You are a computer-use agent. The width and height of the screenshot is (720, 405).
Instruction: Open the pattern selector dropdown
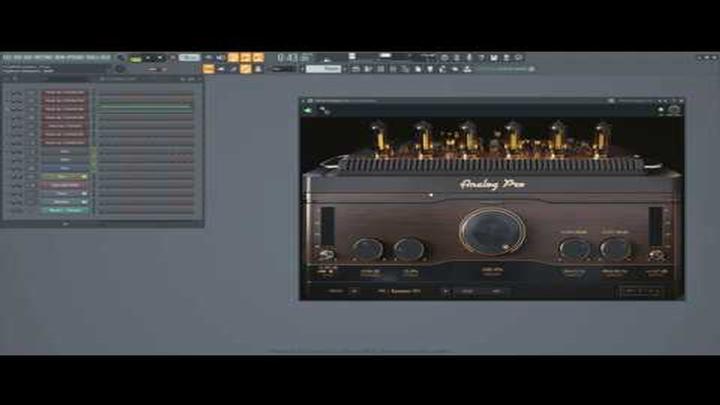click(x=324, y=69)
